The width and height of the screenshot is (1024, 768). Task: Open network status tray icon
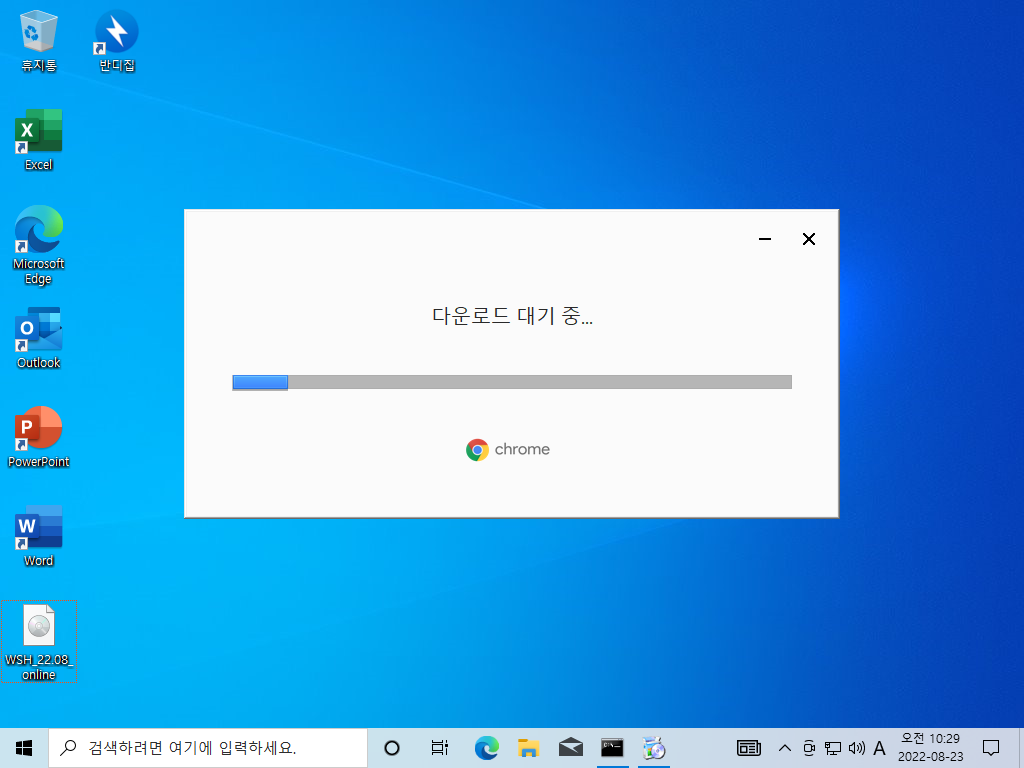pos(833,748)
